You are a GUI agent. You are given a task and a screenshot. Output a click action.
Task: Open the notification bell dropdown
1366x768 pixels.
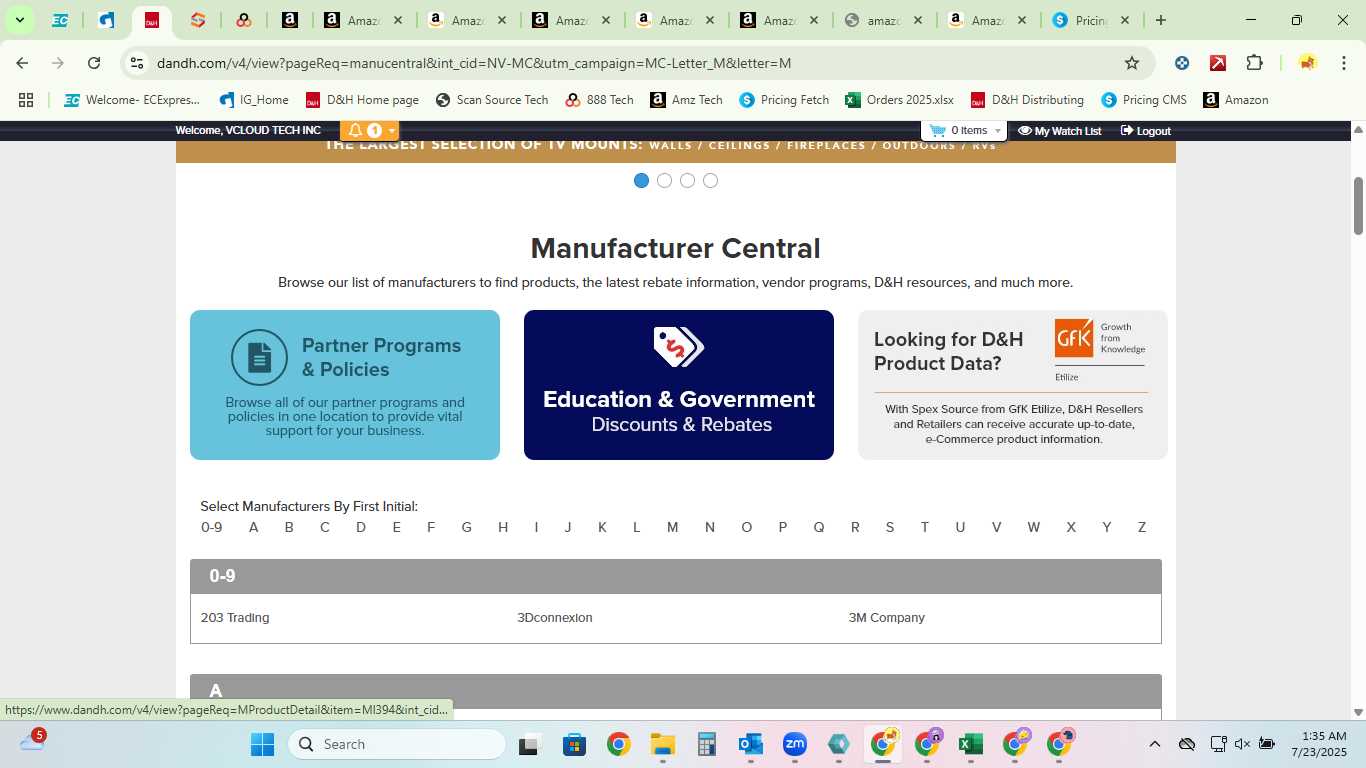(370, 131)
